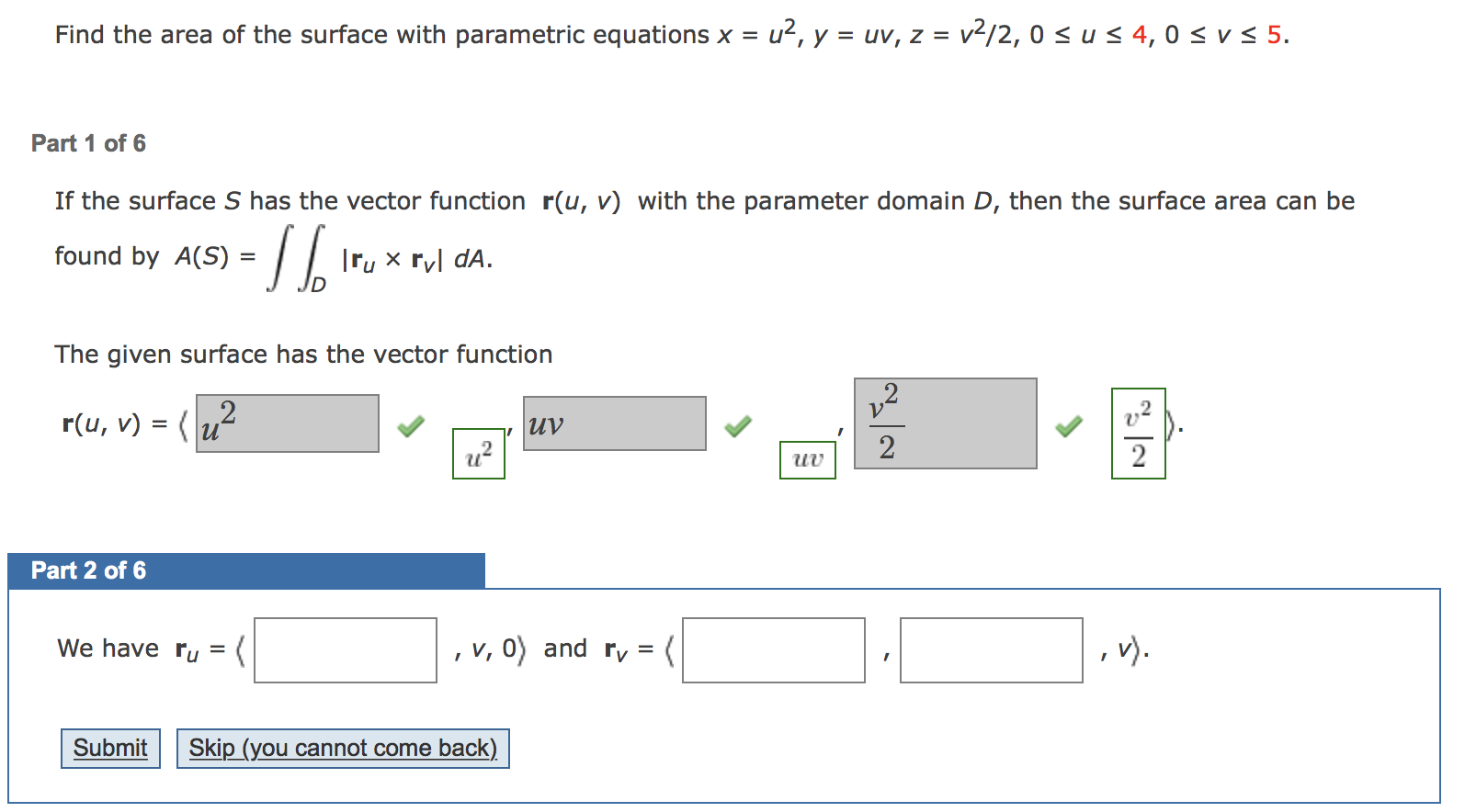1465x812 pixels.
Task: Click the first empty box for r_v
Action: click(x=772, y=649)
